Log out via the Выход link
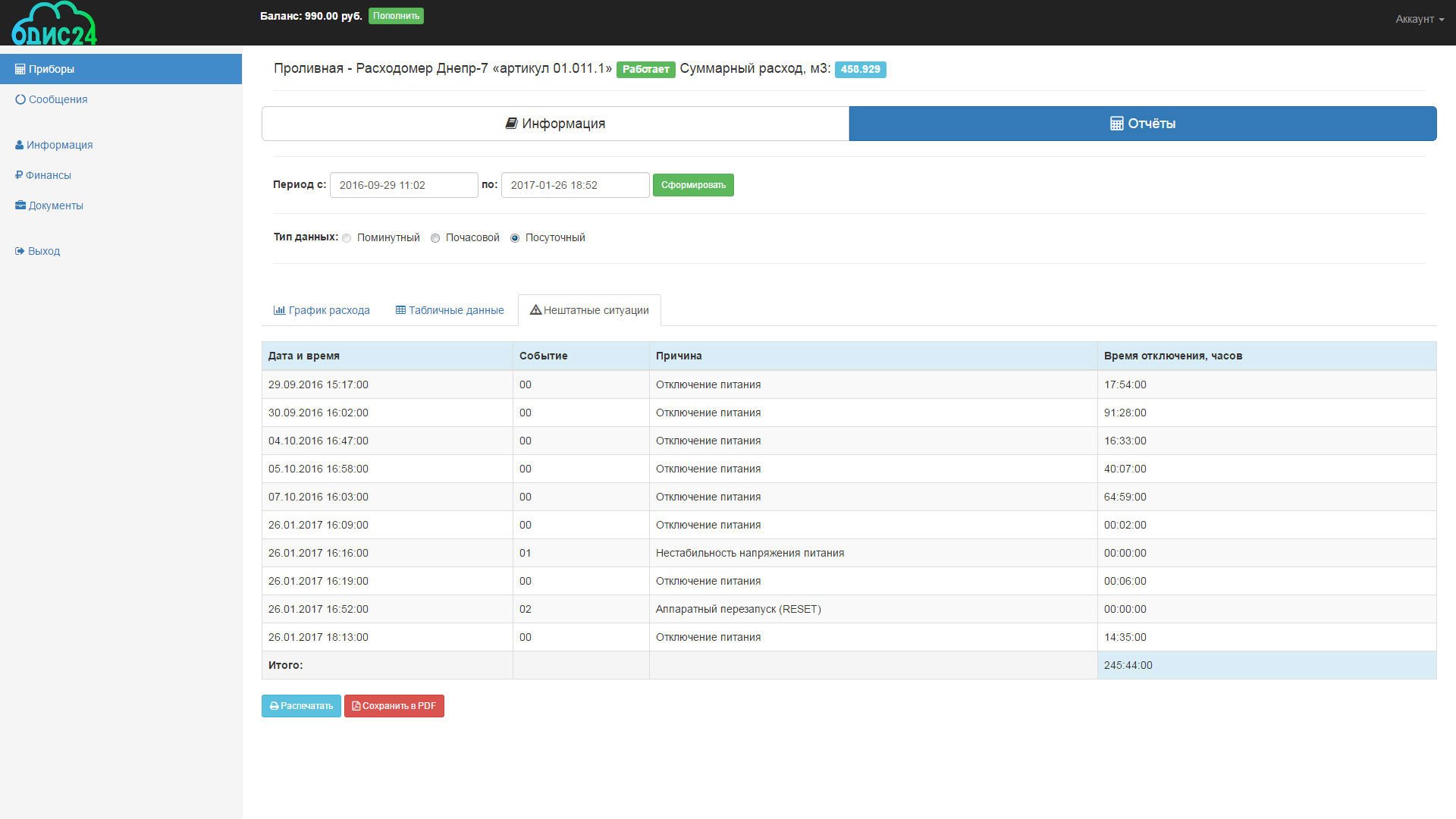The image size is (1456, 819). tap(38, 251)
